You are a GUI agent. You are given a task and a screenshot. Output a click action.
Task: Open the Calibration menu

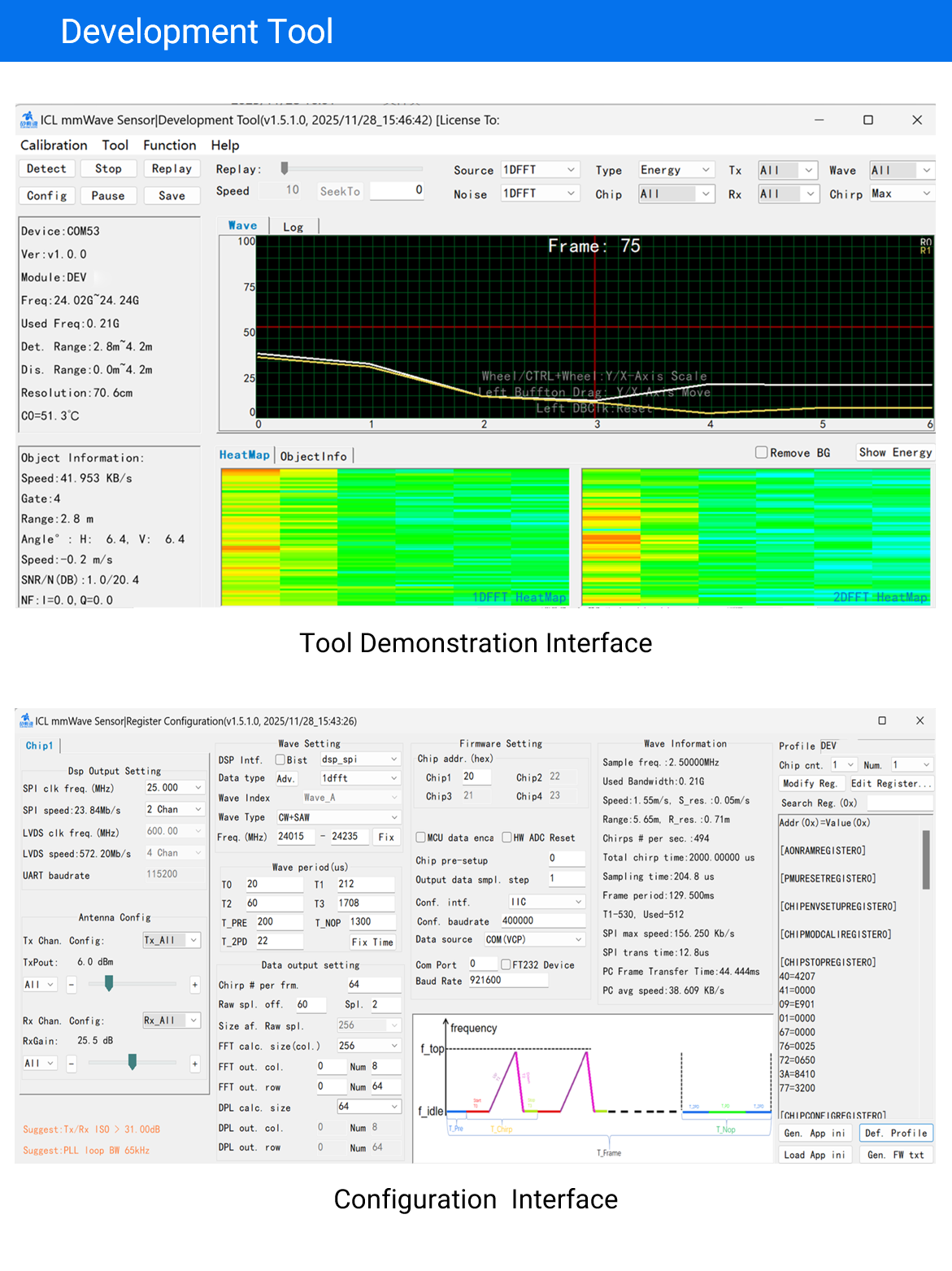pos(54,145)
